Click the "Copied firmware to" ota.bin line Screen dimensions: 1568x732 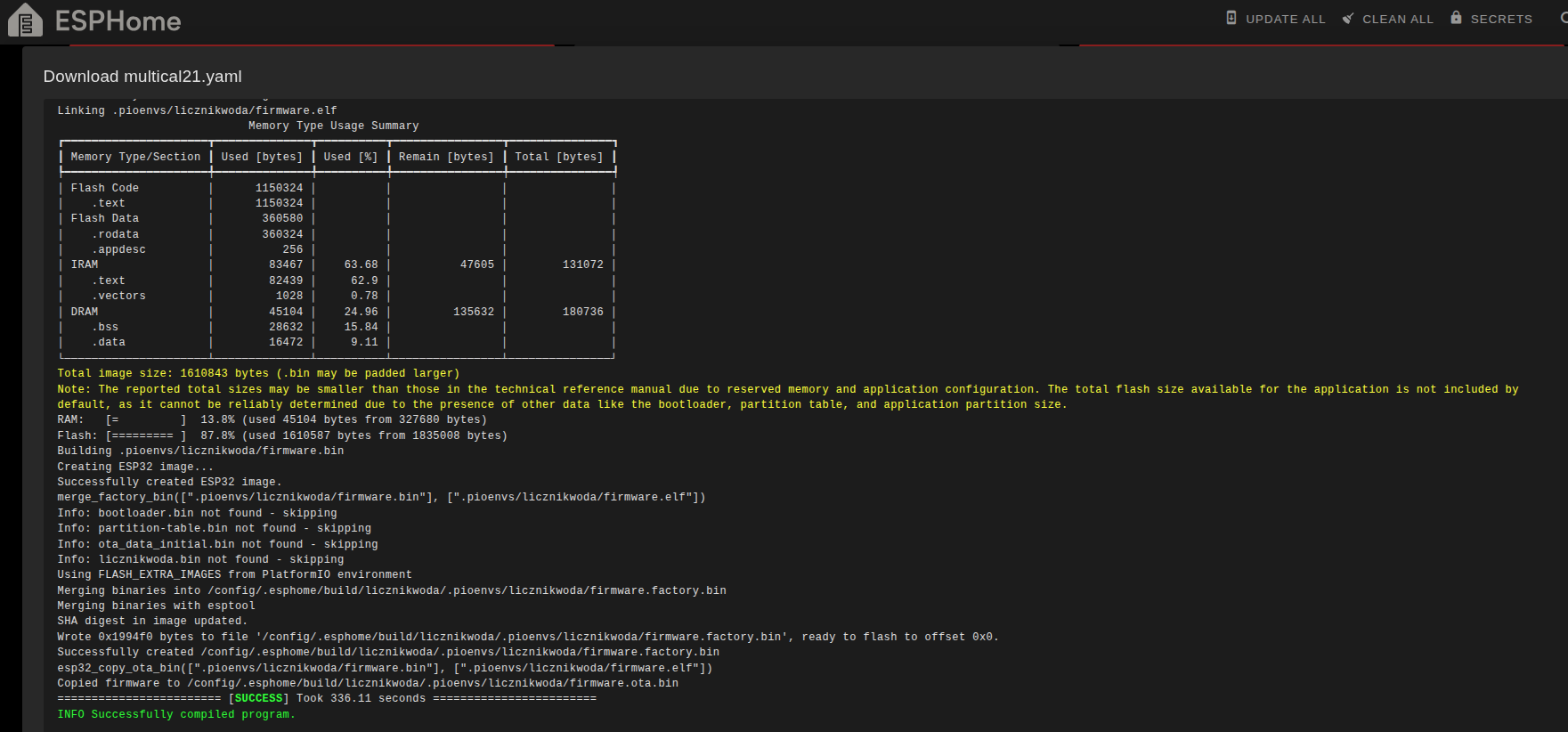click(367, 683)
